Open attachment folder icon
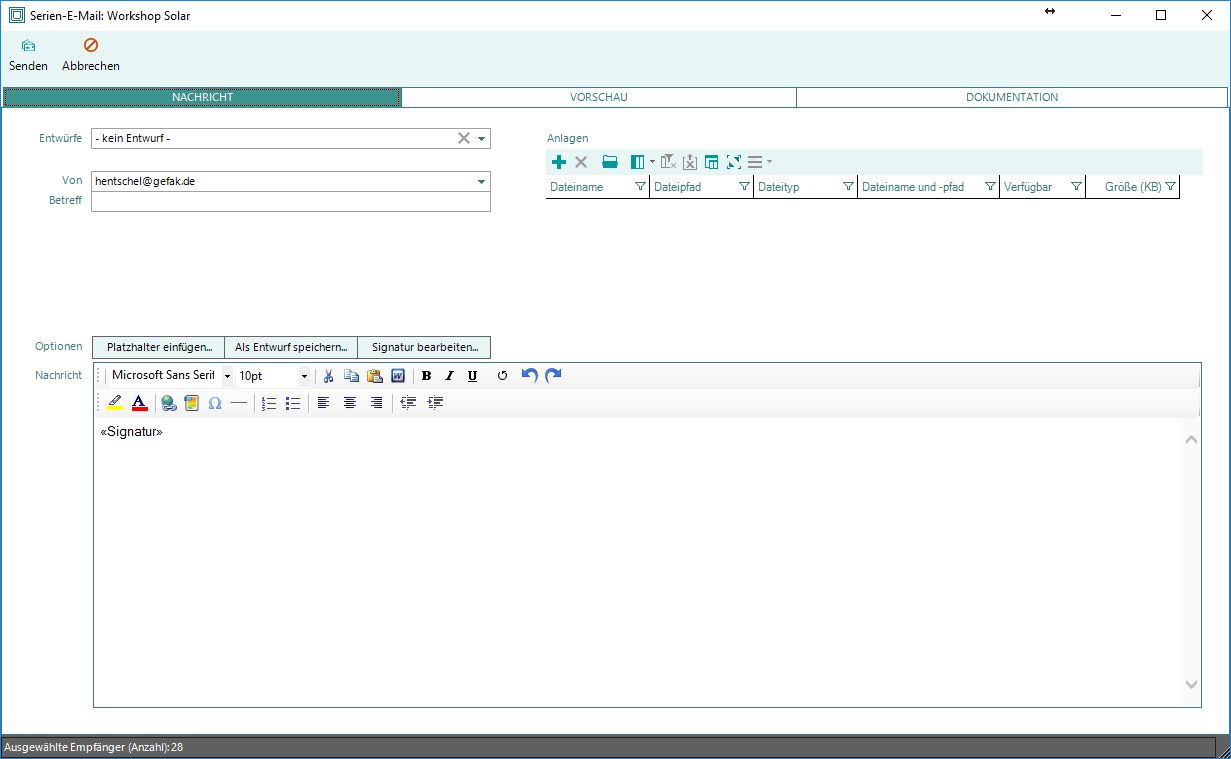 [610, 162]
